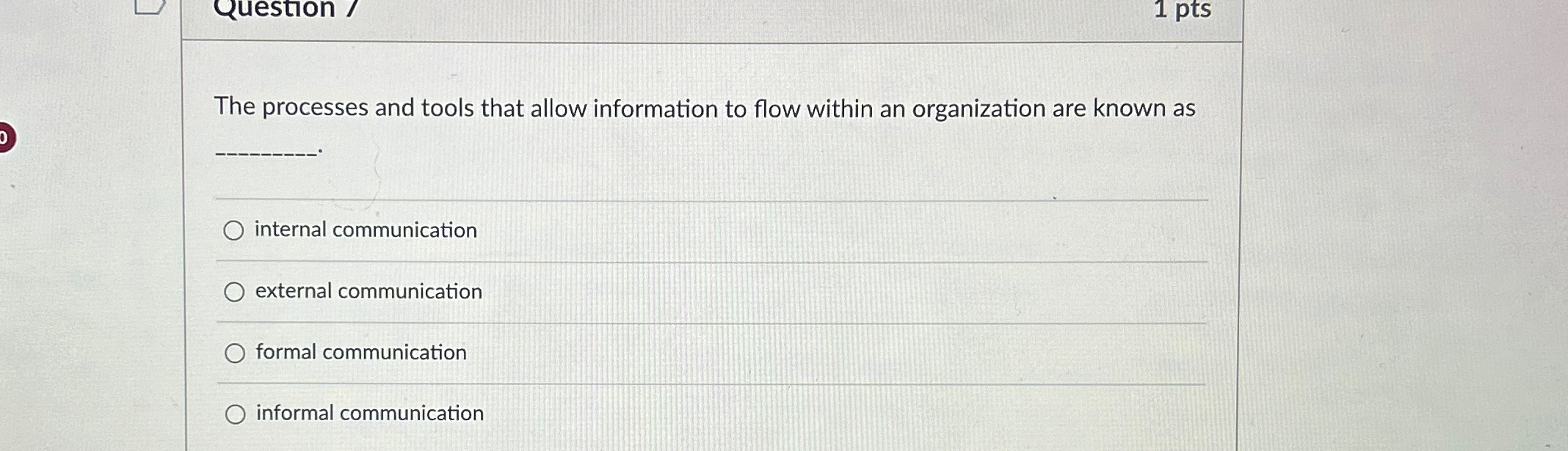
Task: Click the internal communication answer text
Action: 365,230
